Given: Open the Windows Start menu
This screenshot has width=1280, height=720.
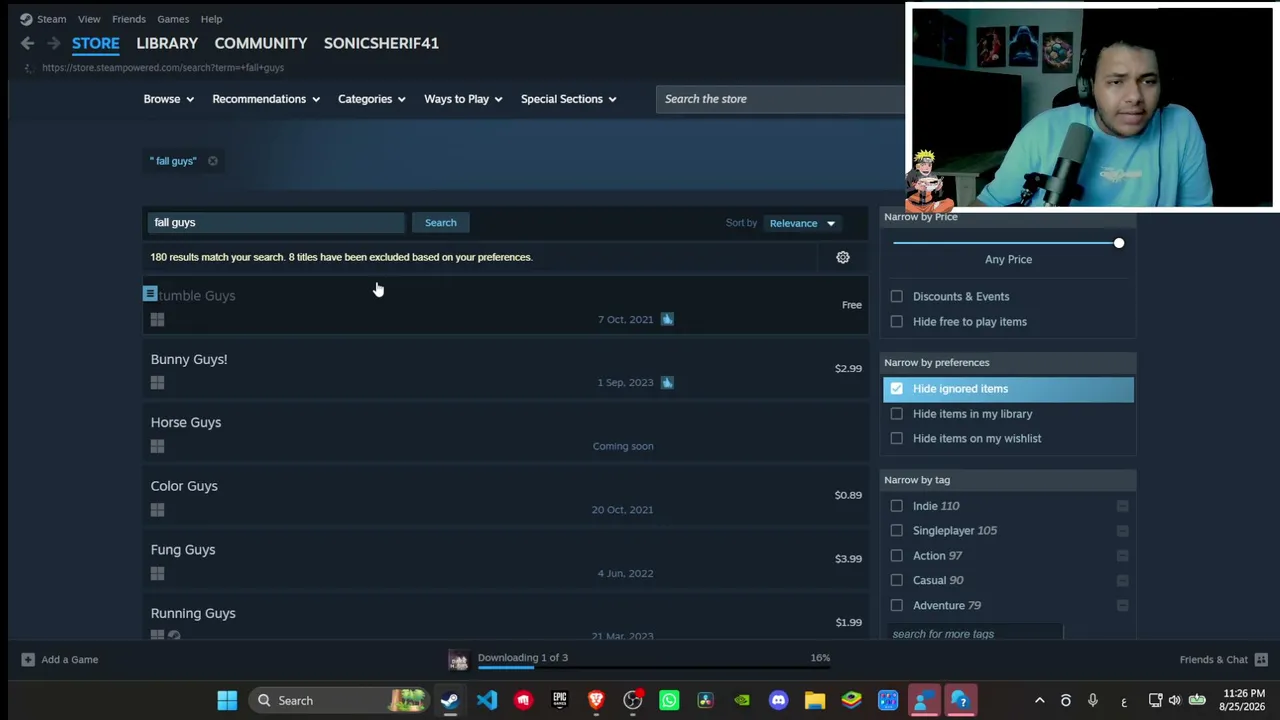Looking at the screenshot, I should 227,701.
